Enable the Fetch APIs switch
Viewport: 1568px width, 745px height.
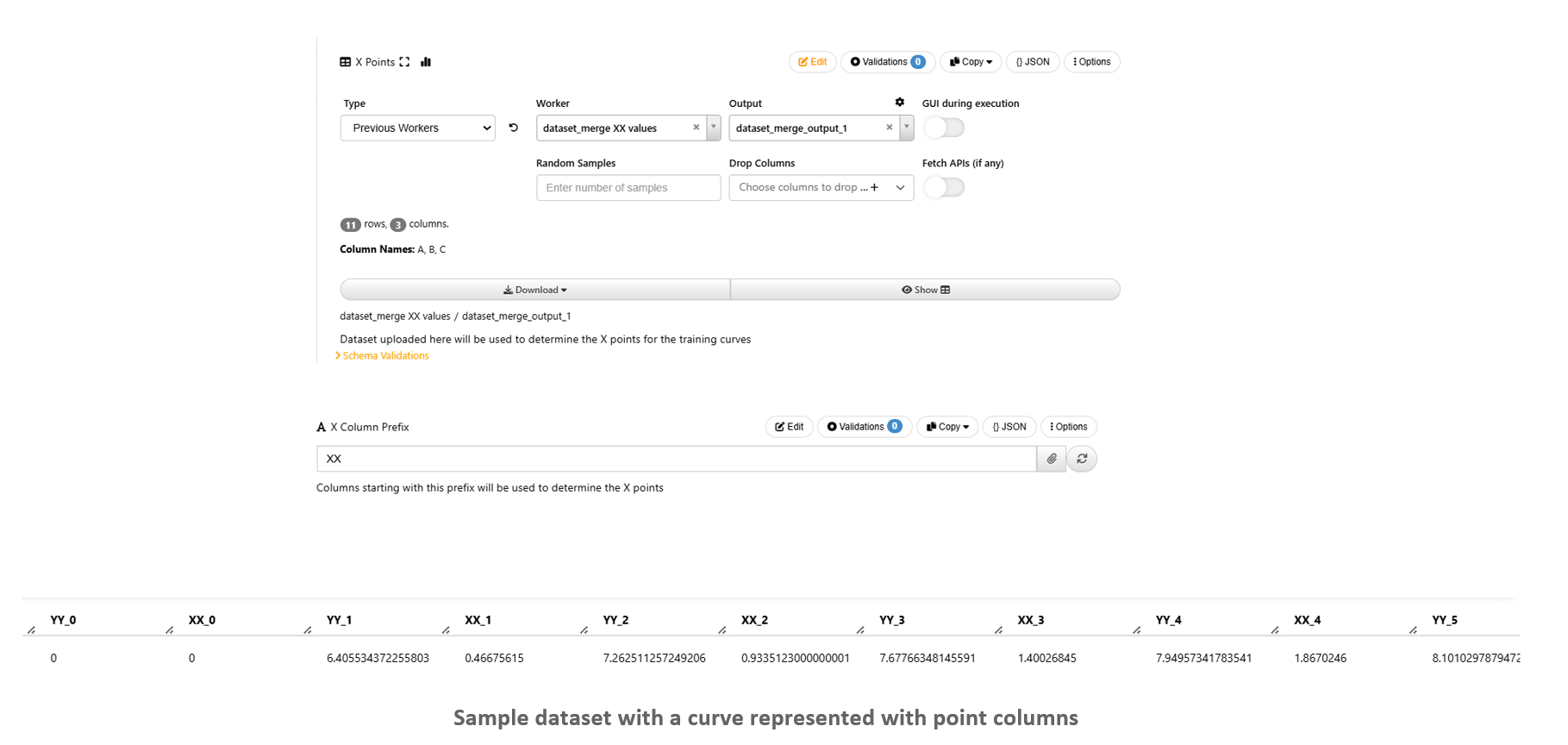point(944,187)
